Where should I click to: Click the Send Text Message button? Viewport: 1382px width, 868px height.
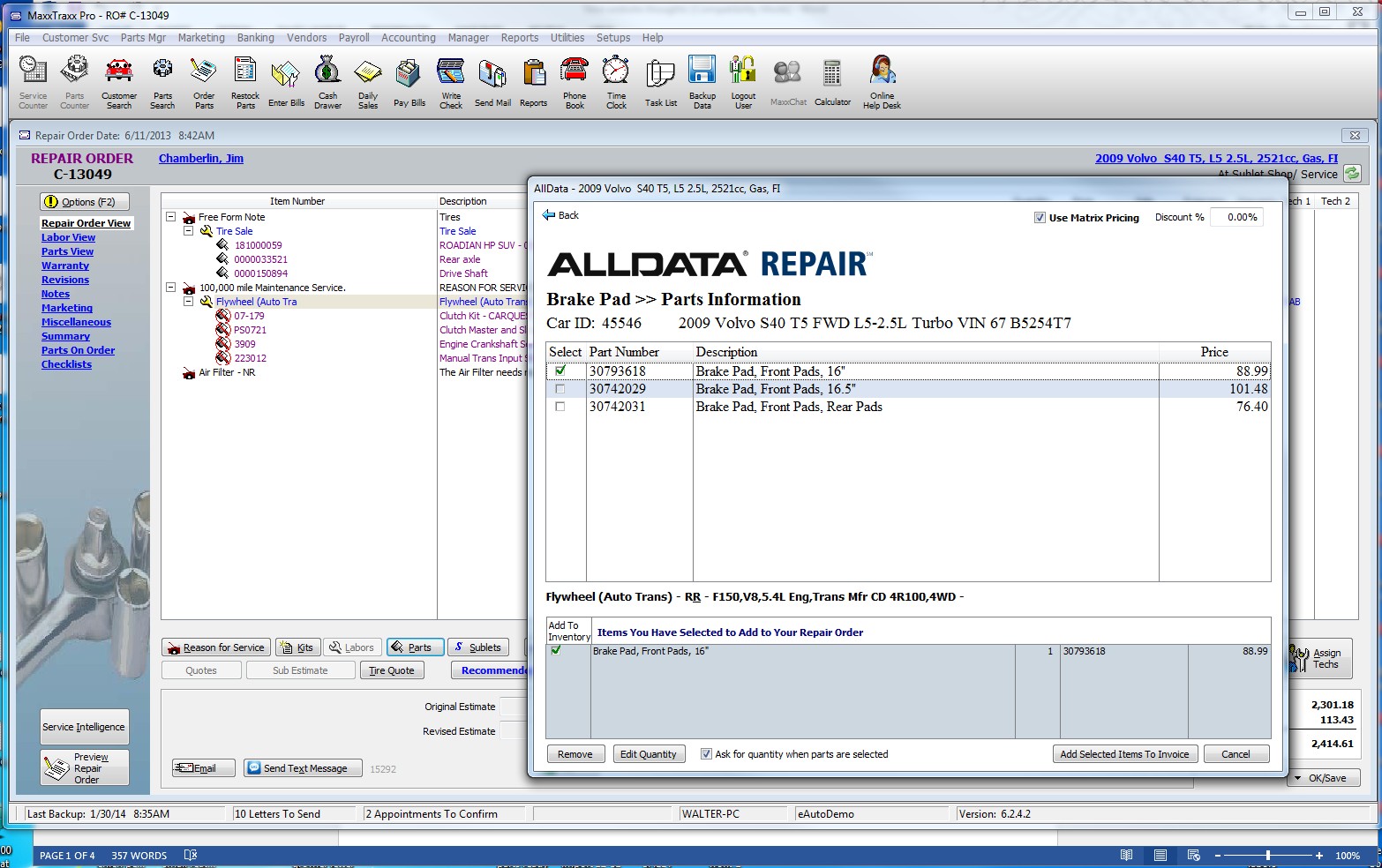304,768
